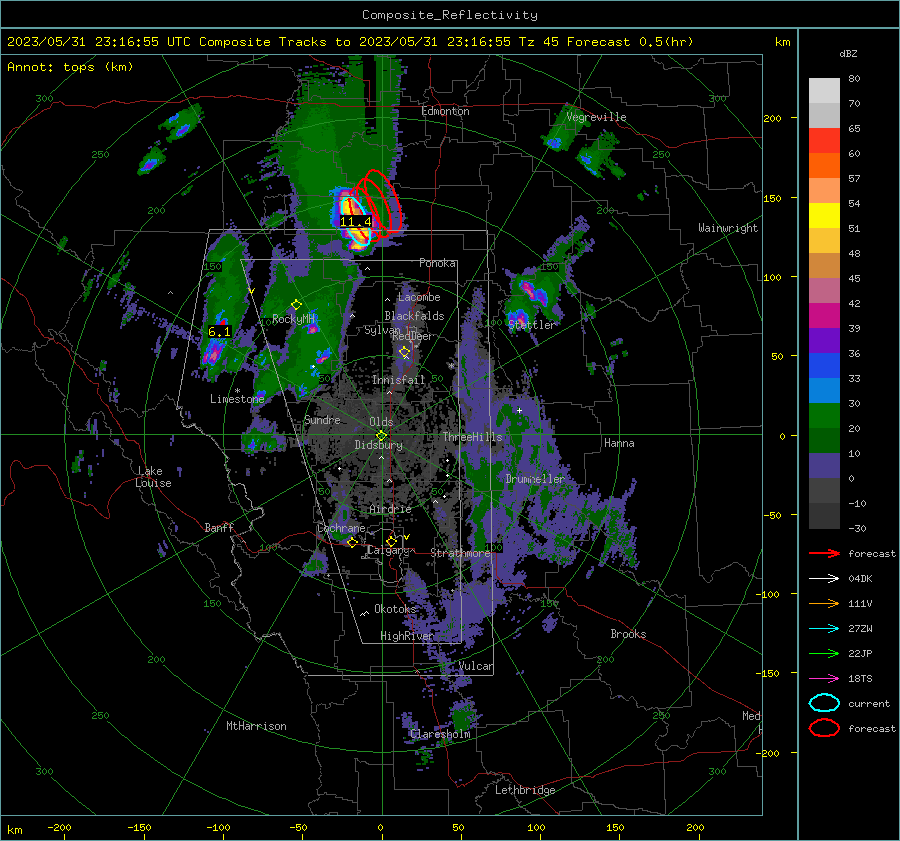900x841 pixels.
Task: Select the 20-30 dBZ green swatch
Action: point(824,416)
